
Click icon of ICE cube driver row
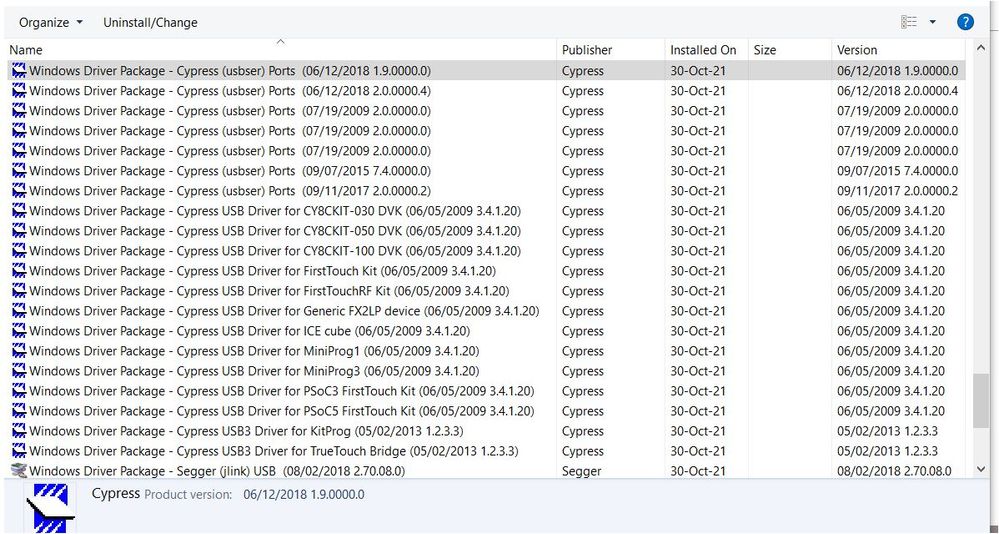[19, 331]
